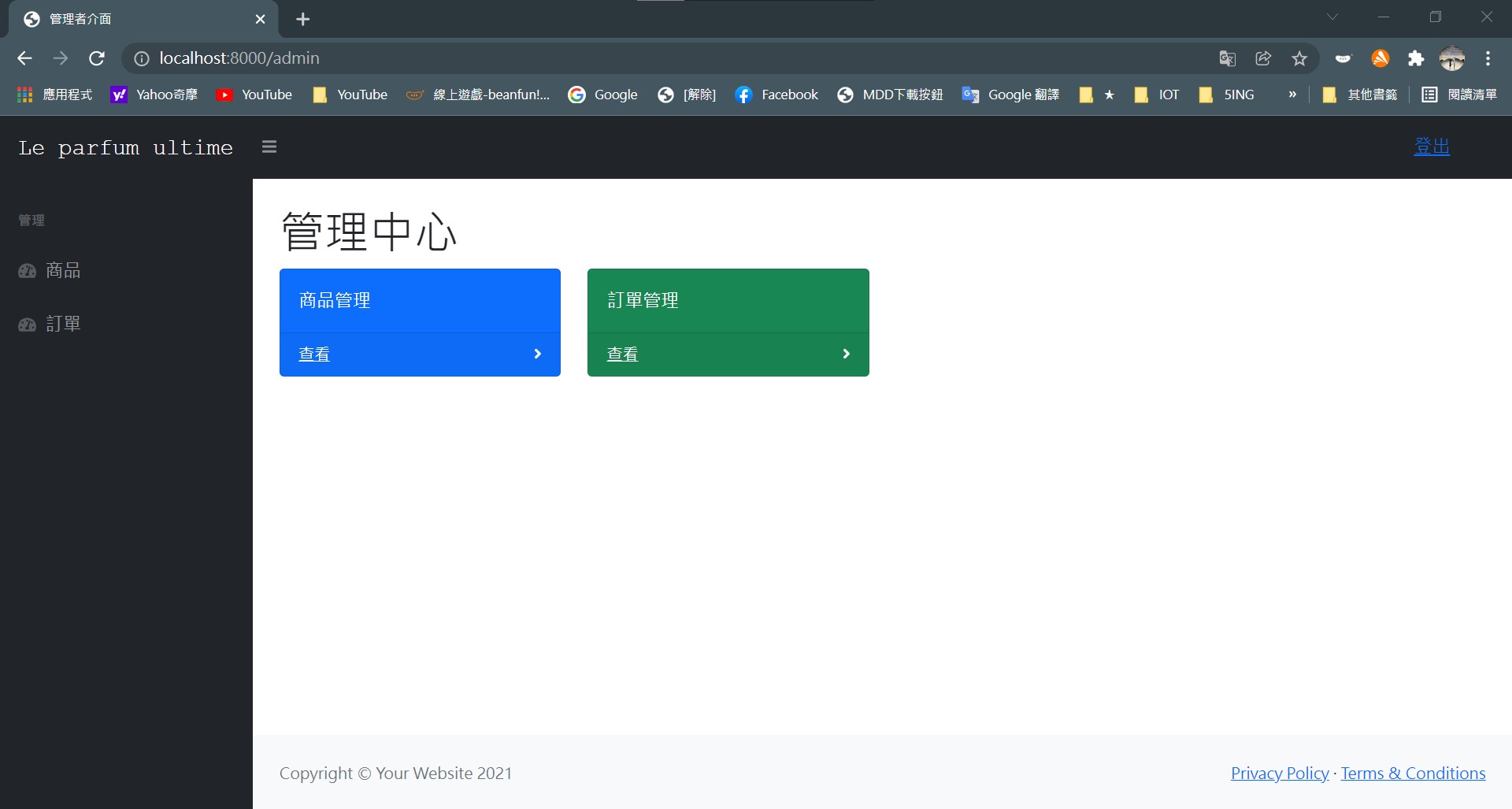Close the 管理者介面 tab
The height and width of the screenshot is (809, 1512).
[x=260, y=19]
